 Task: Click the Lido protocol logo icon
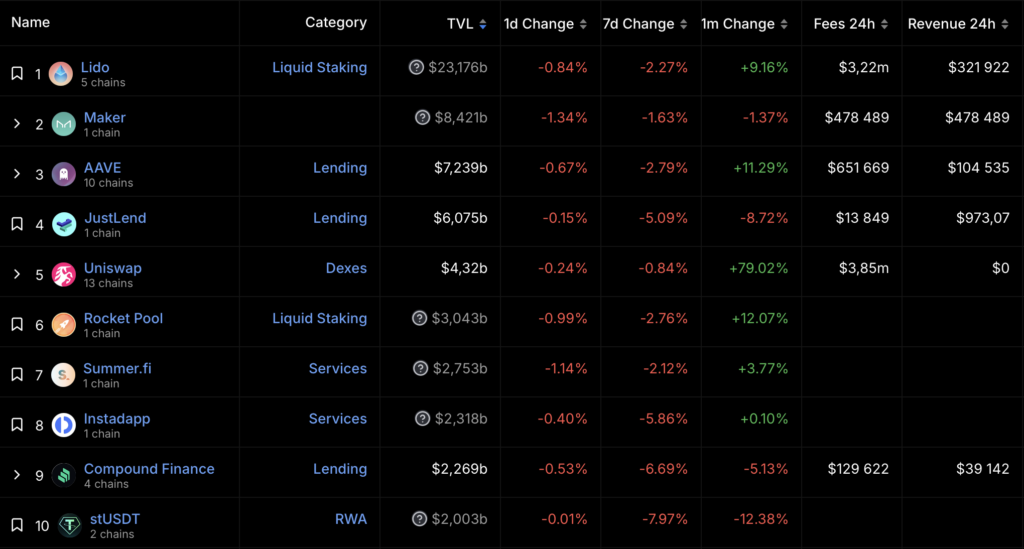(63, 74)
